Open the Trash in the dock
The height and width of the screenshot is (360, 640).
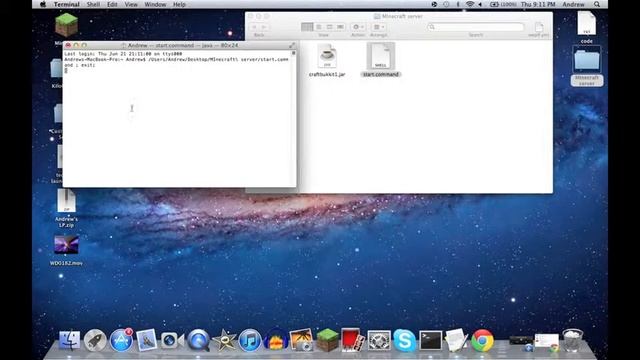click(573, 340)
